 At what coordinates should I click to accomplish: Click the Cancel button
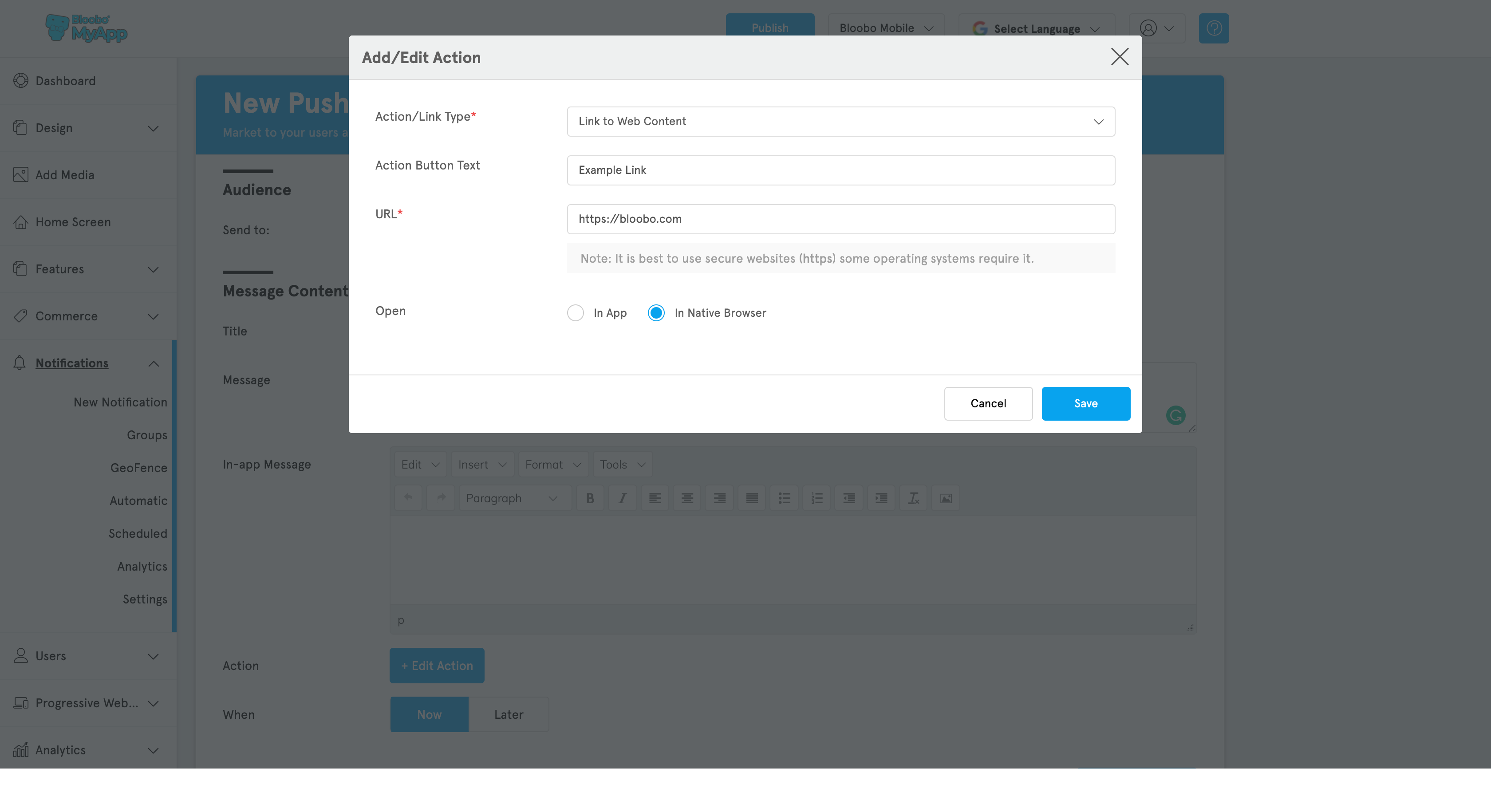pyautogui.click(x=988, y=403)
